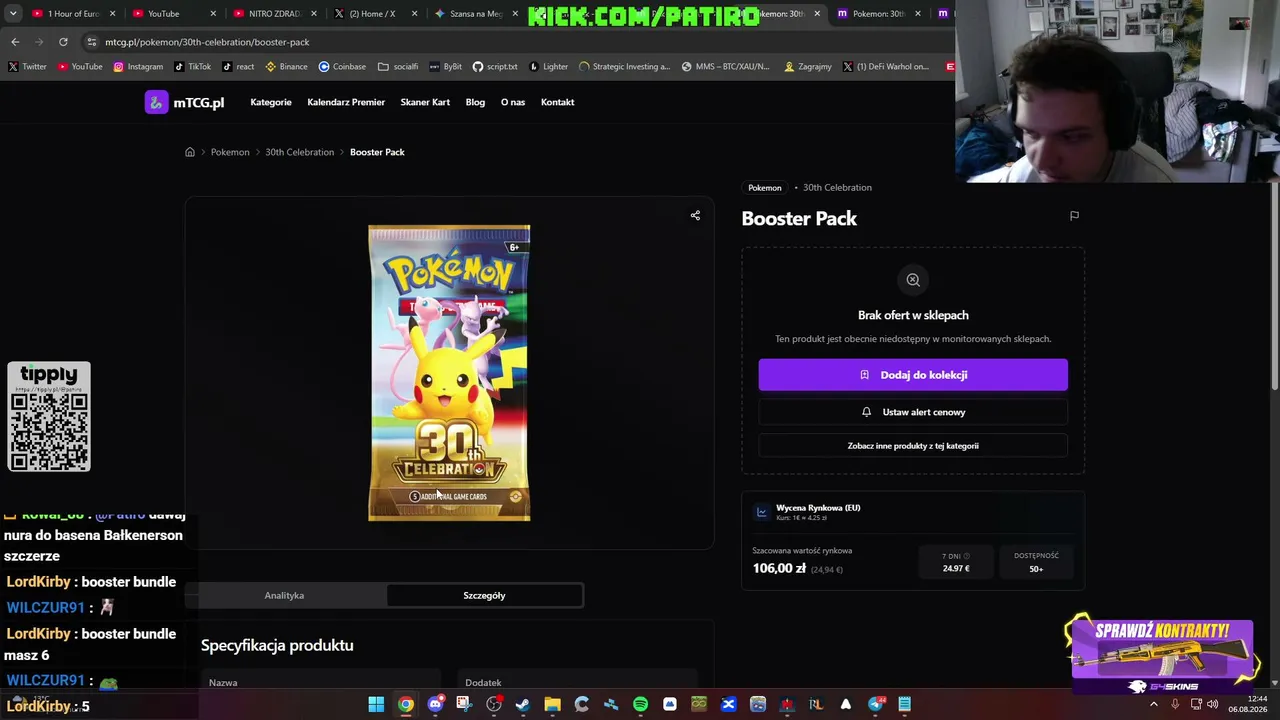Reload the page
1280x720 pixels.
coord(63,42)
